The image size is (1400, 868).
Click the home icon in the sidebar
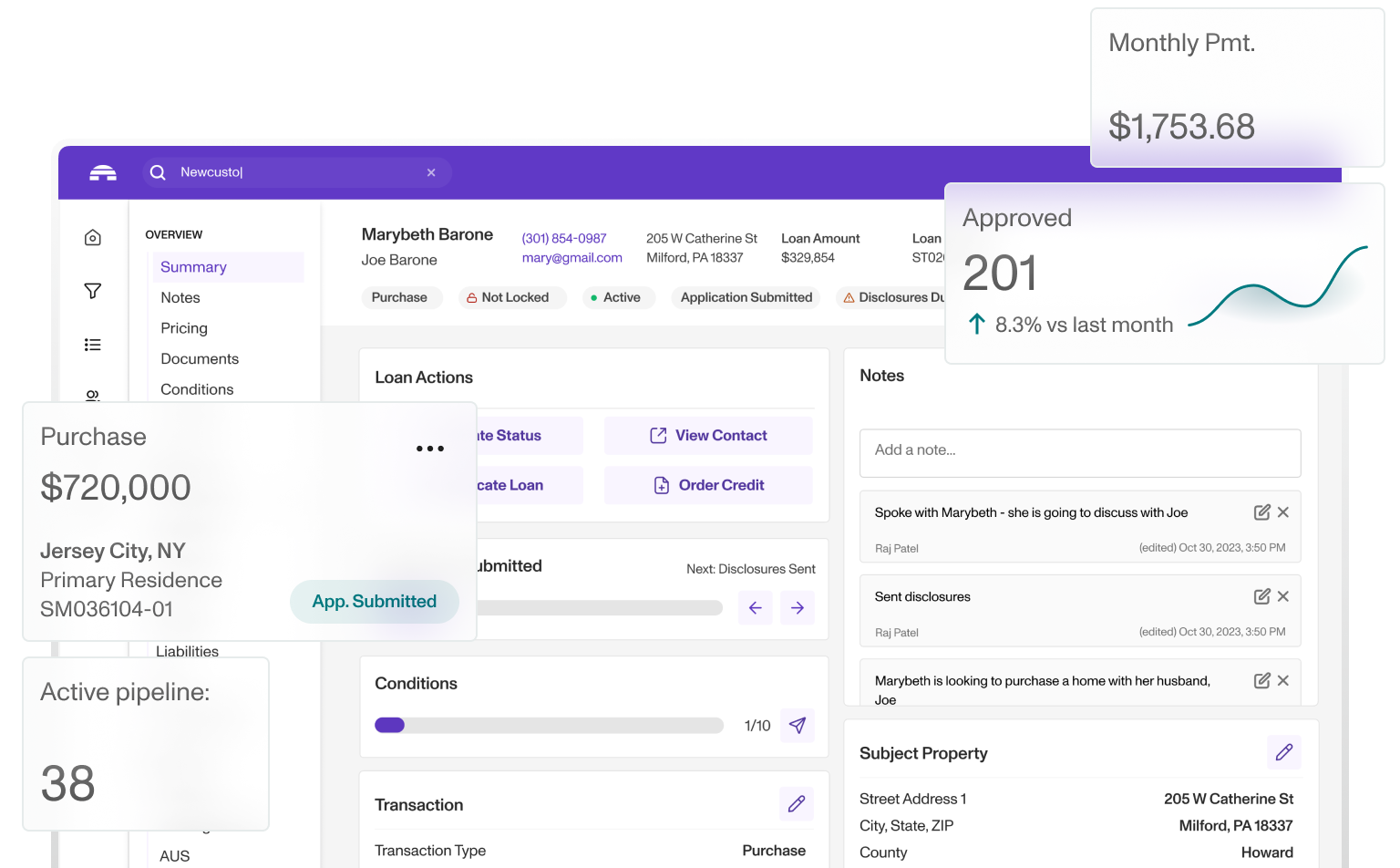[x=93, y=238]
